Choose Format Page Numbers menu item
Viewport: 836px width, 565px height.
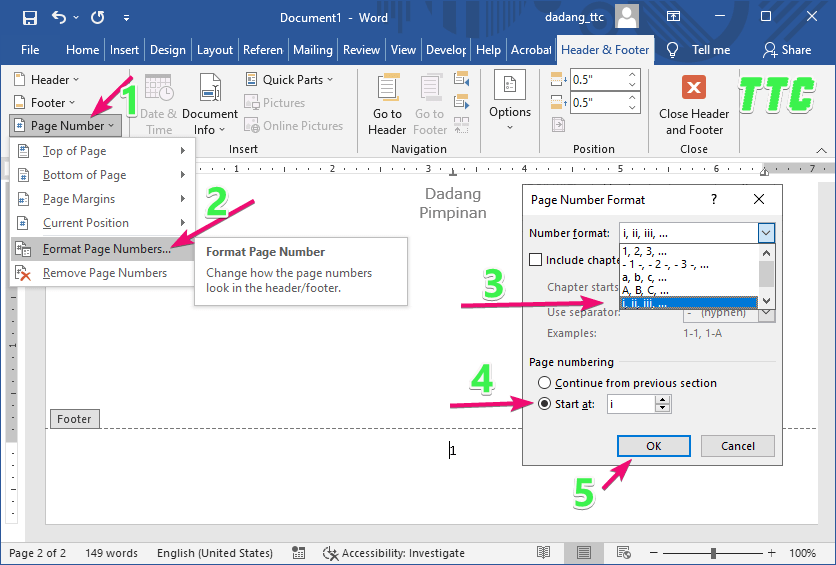click(102, 249)
